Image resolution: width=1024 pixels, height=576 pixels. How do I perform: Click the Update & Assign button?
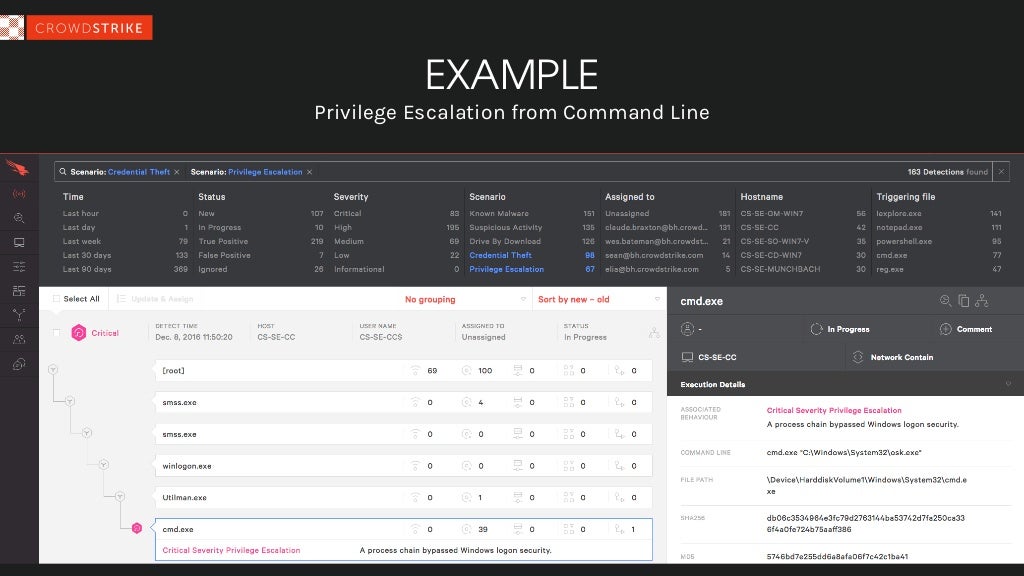pyautogui.click(x=155, y=299)
